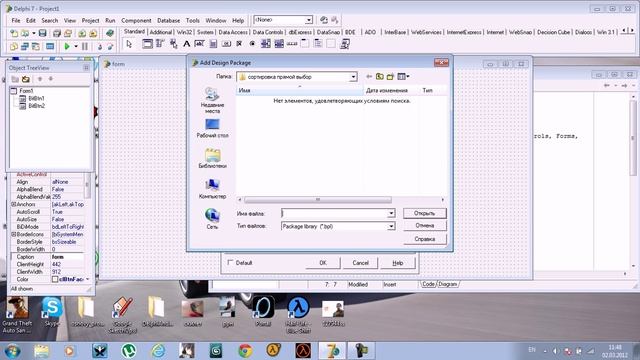Click Network (Сеть) in dialog sidebar
Screen dimensions: 640x360
(212, 218)
